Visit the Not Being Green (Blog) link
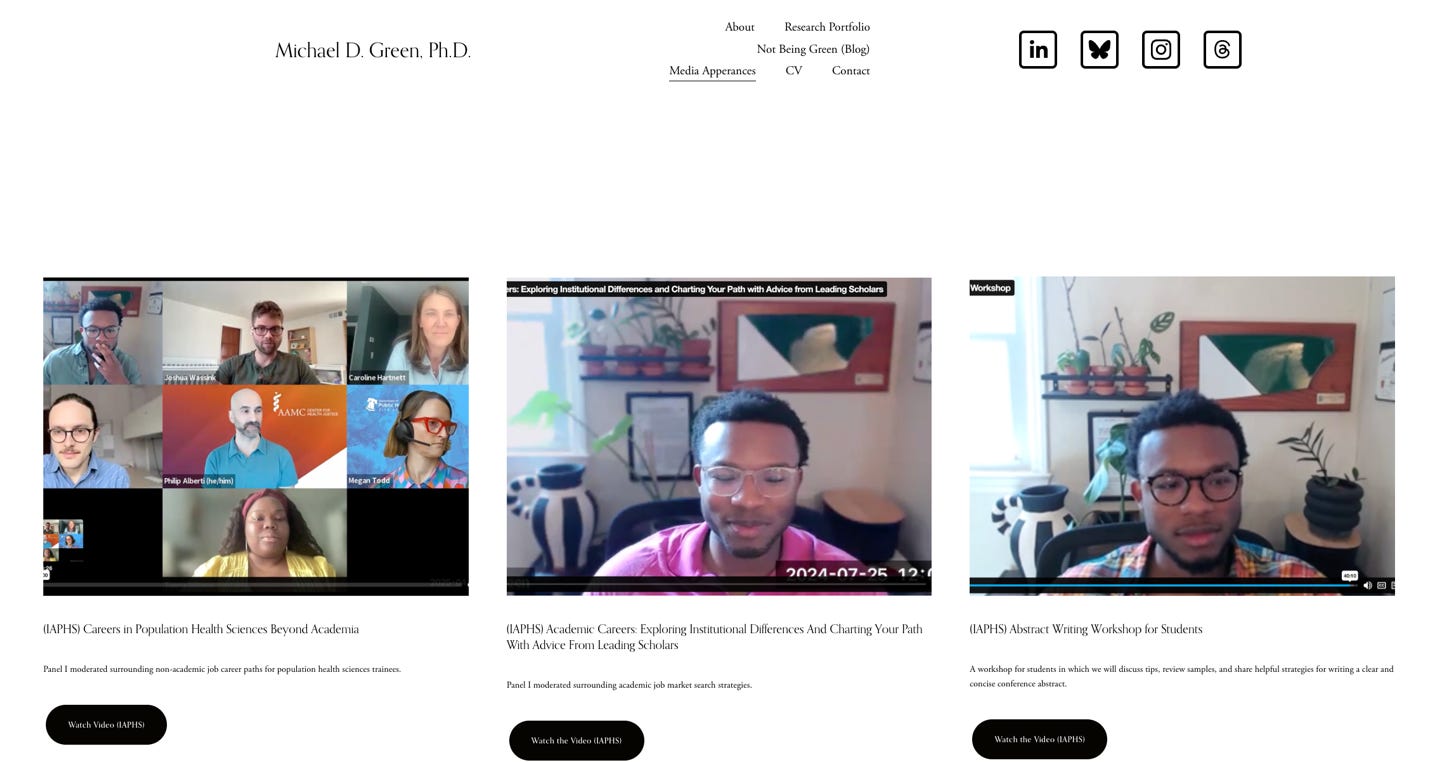This screenshot has width=1432, height=762. click(813, 48)
